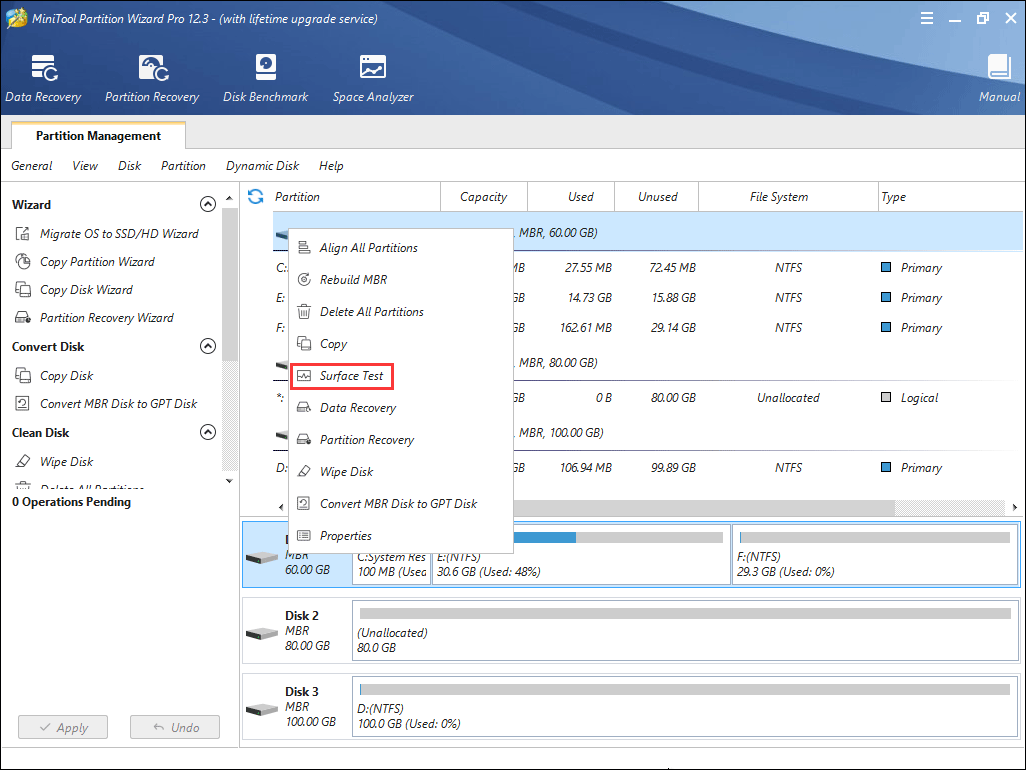Choose Delete All Partitions from context menu
This screenshot has height=770, width=1026.
pos(400,312)
